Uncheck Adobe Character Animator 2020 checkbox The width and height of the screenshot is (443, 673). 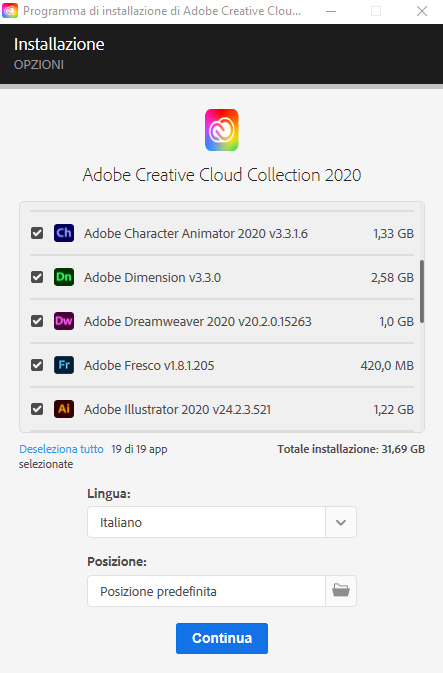(37, 233)
